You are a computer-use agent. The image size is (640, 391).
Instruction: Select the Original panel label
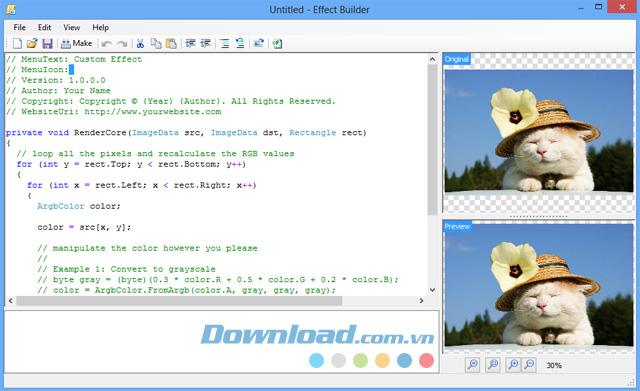(457, 59)
